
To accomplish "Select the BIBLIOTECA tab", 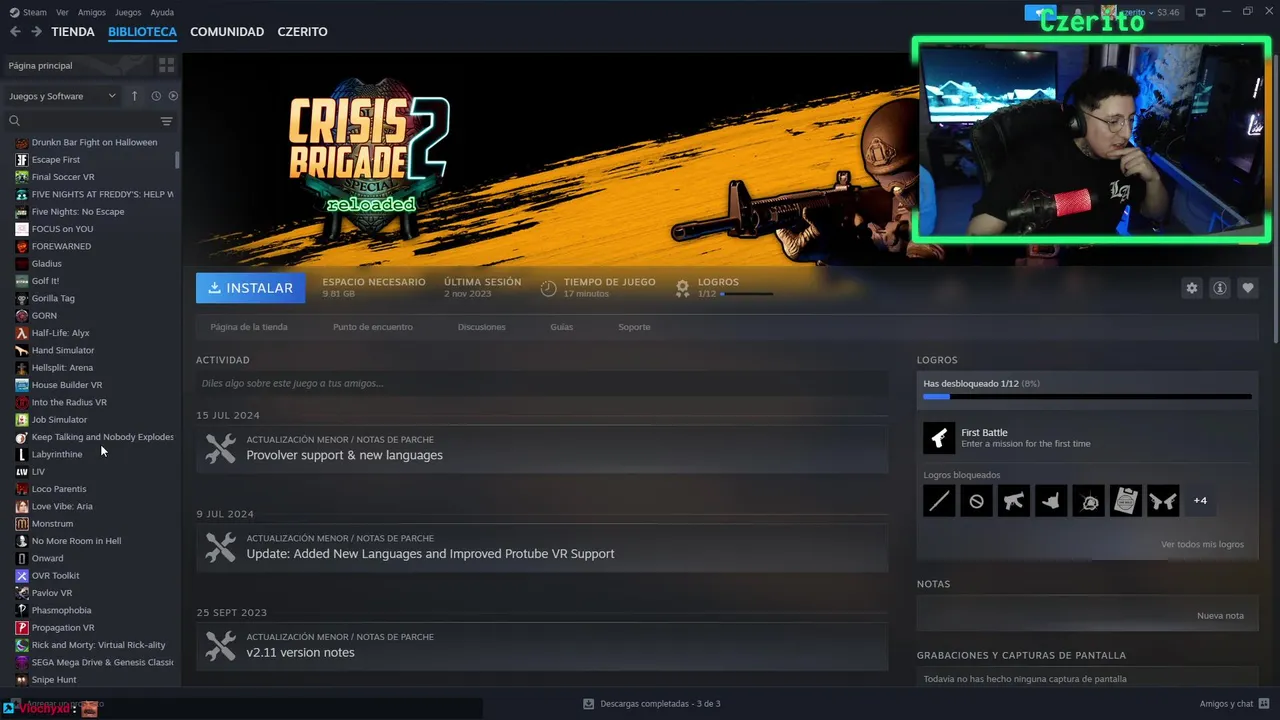I will coord(142,32).
